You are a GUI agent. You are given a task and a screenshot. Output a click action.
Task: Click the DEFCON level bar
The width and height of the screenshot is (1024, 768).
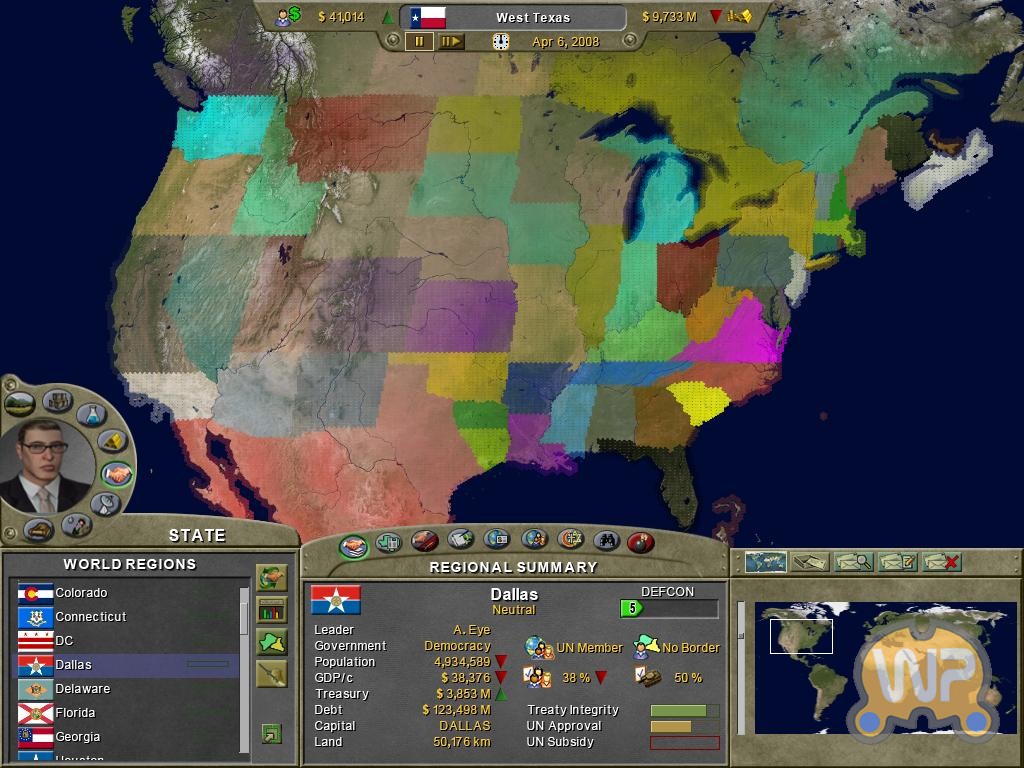pos(668,608)
